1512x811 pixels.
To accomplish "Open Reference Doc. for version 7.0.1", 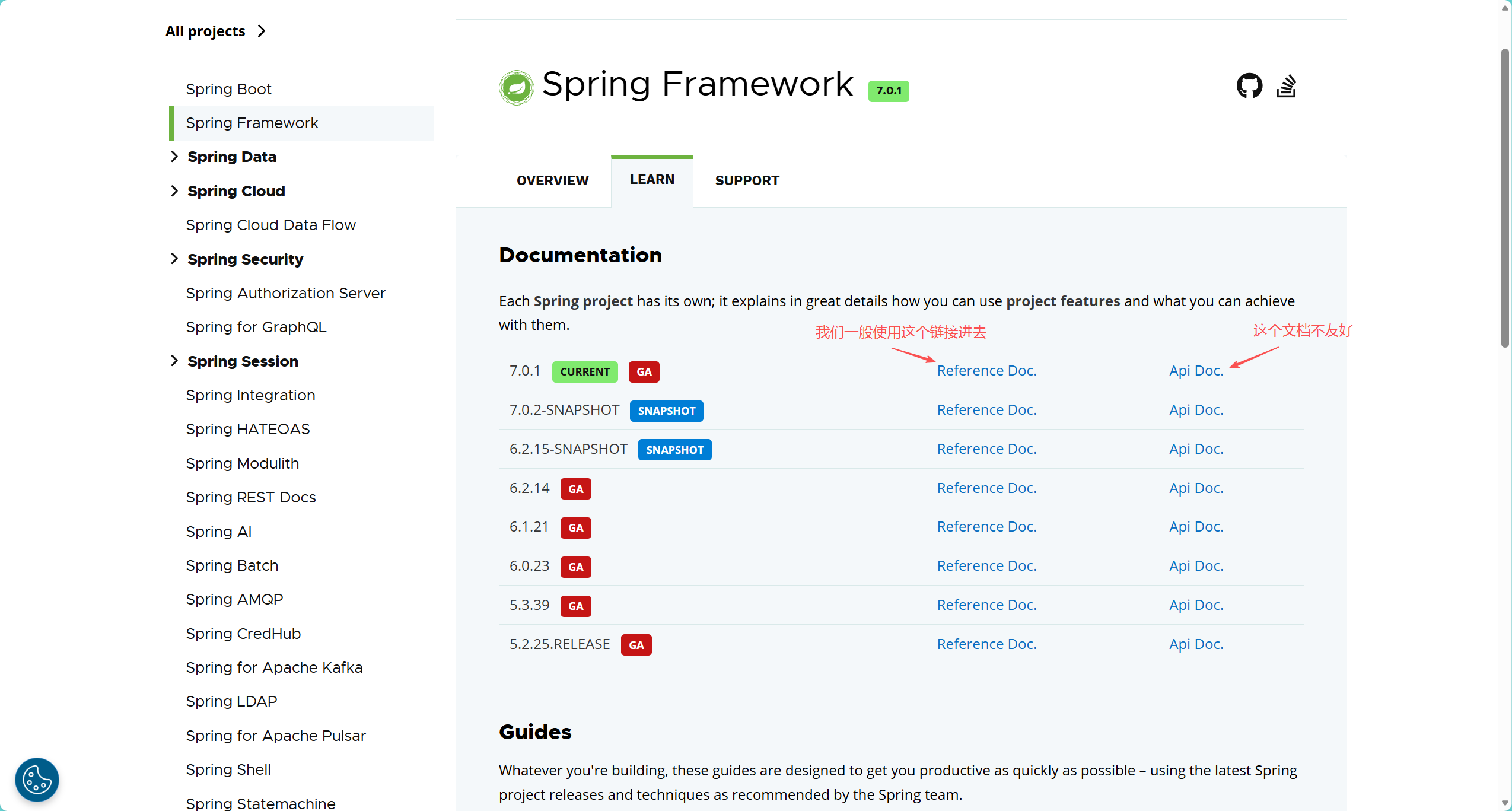I will coord(986,371).
